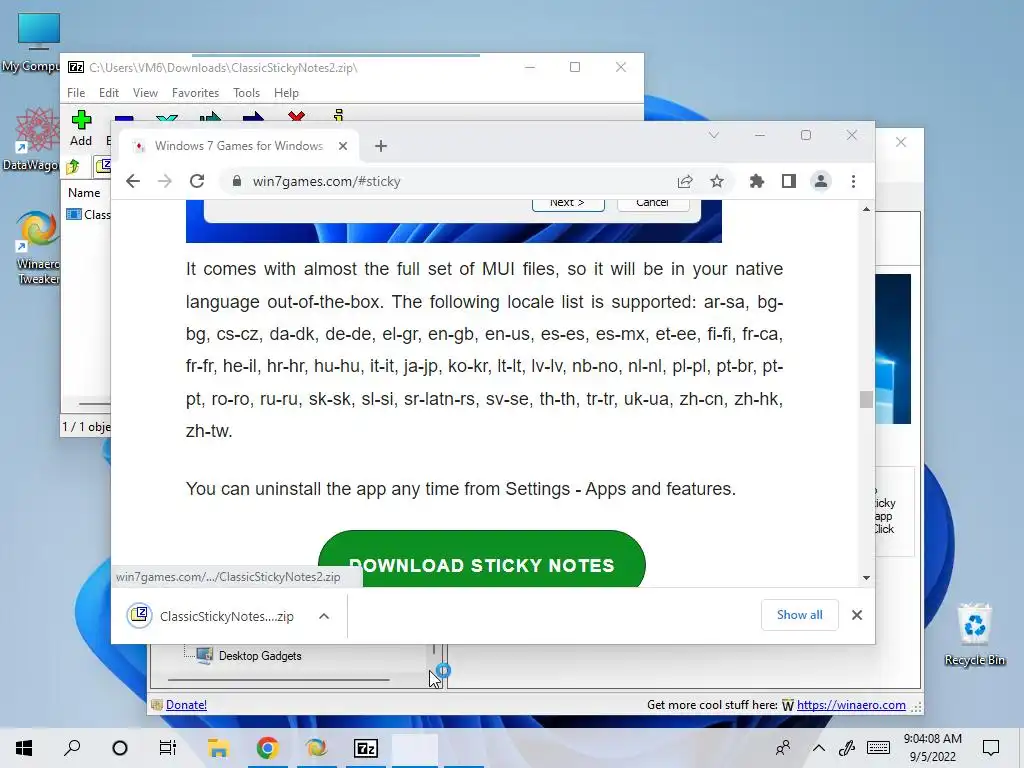This screenshot has height=768, width=1024.
Task: Open taskbar search
Action: tap(72, 748)
